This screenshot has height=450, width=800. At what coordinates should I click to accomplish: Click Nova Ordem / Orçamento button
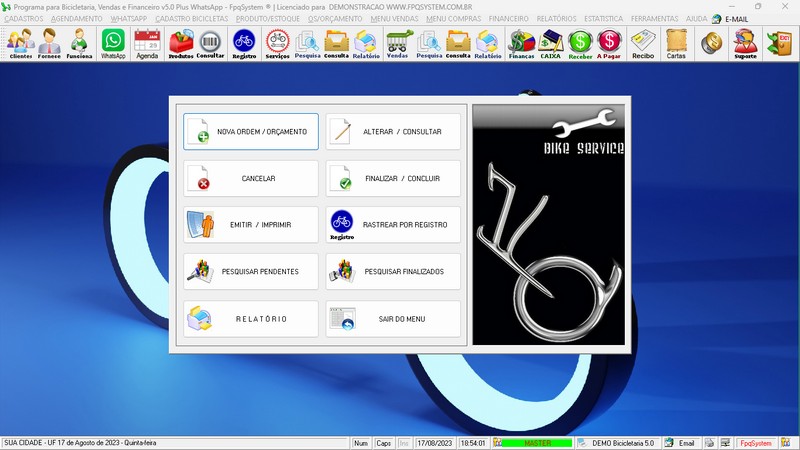click(x=251, y=132)
